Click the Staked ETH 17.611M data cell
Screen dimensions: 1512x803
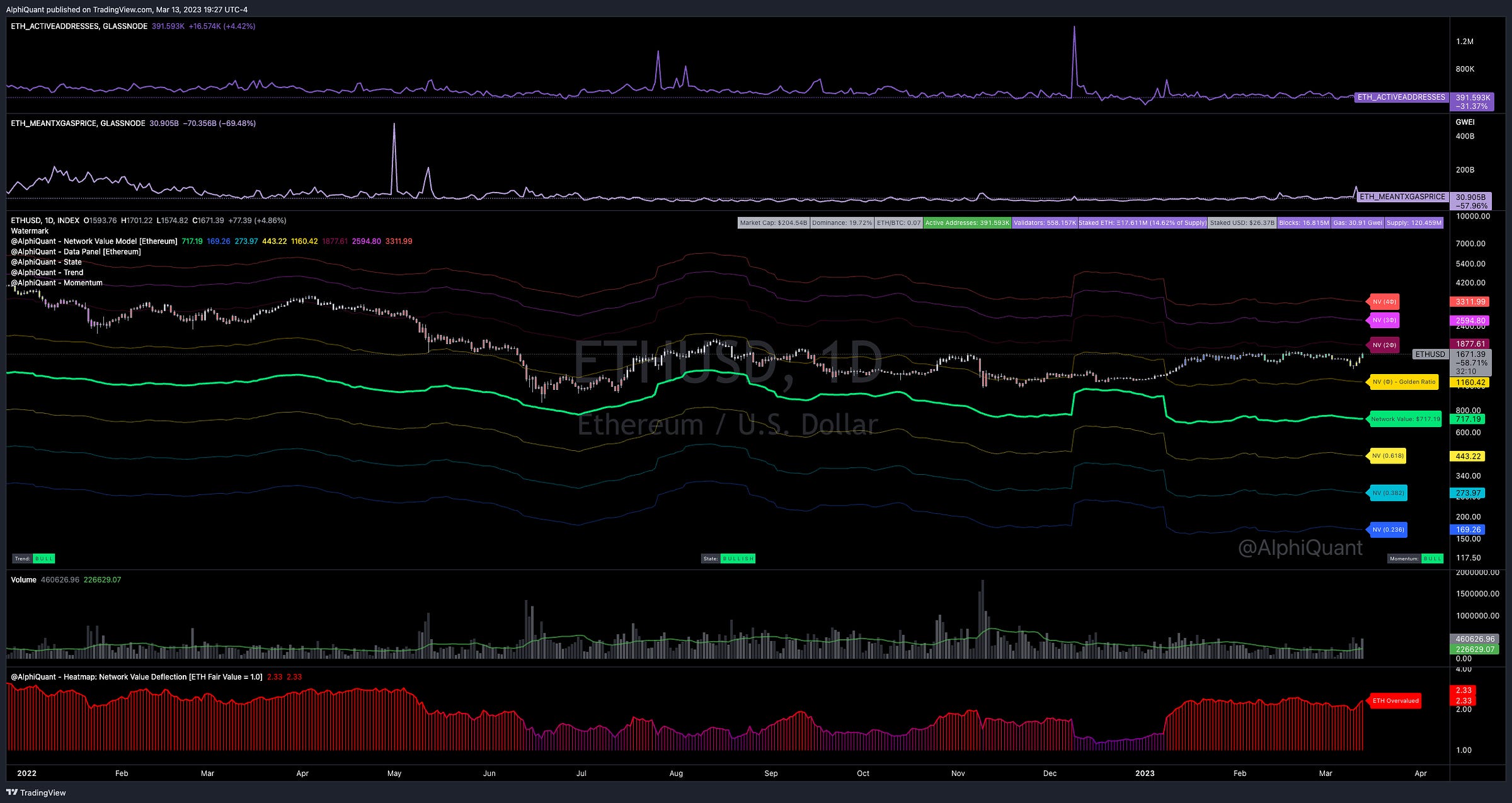pos(1143,223)
